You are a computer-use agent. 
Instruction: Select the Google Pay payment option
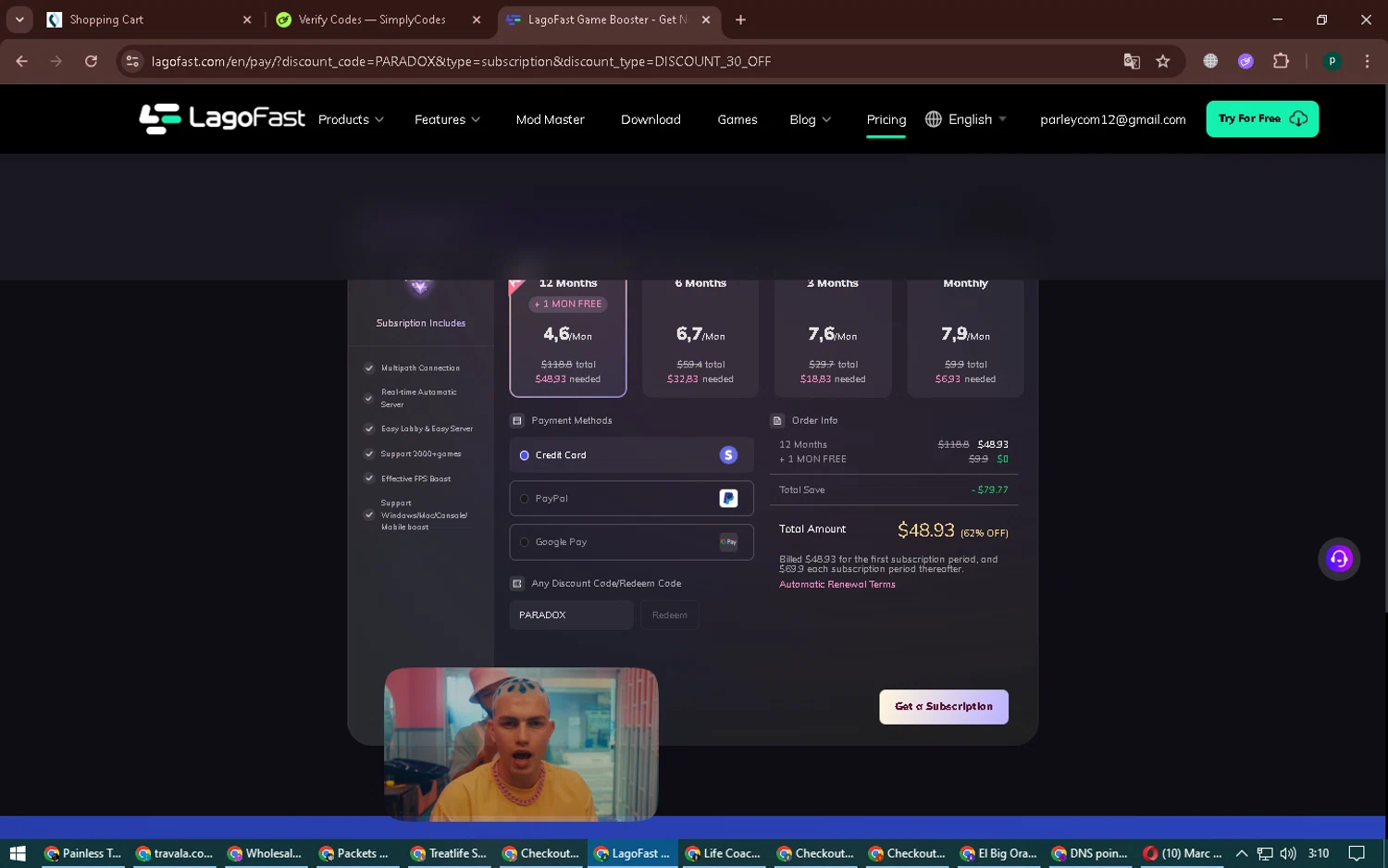coord(631,542)
